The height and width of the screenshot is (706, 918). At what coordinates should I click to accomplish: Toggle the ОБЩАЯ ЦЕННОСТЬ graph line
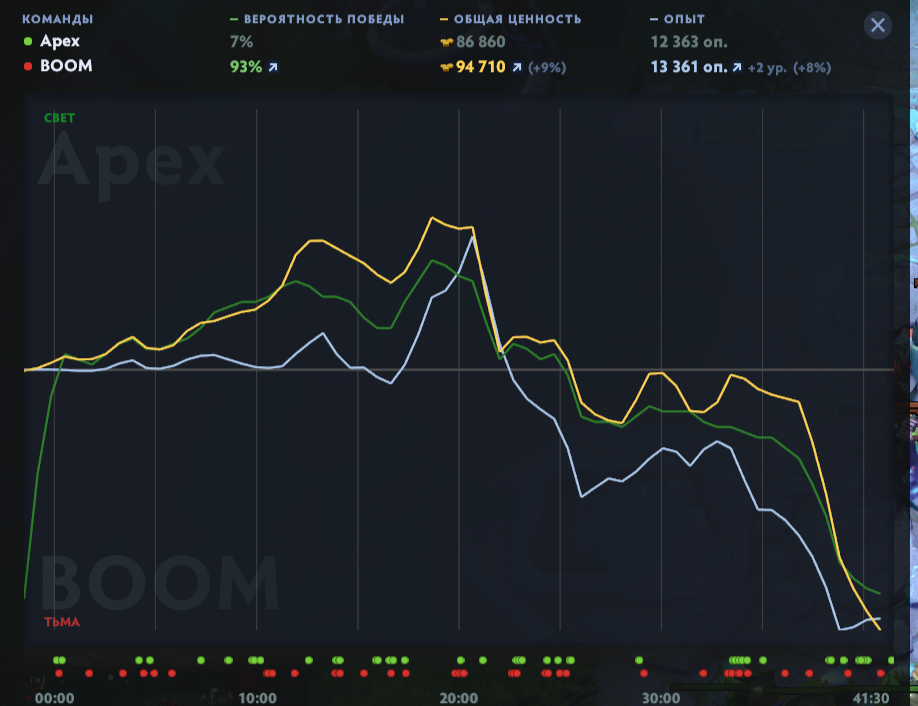[x=511, y=19]
